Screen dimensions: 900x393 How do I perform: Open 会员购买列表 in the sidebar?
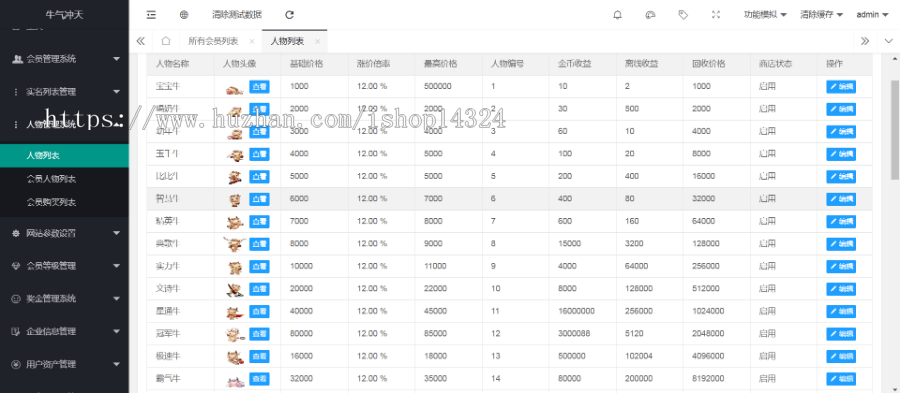point(64,203)
